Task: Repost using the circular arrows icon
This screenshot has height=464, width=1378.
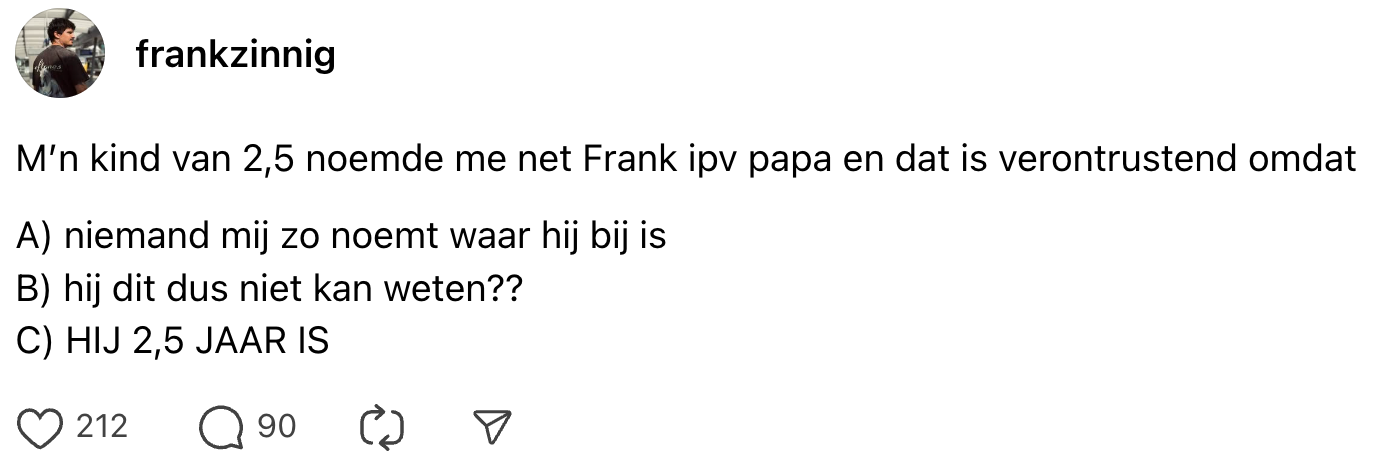Action: [x=381, y=428]
